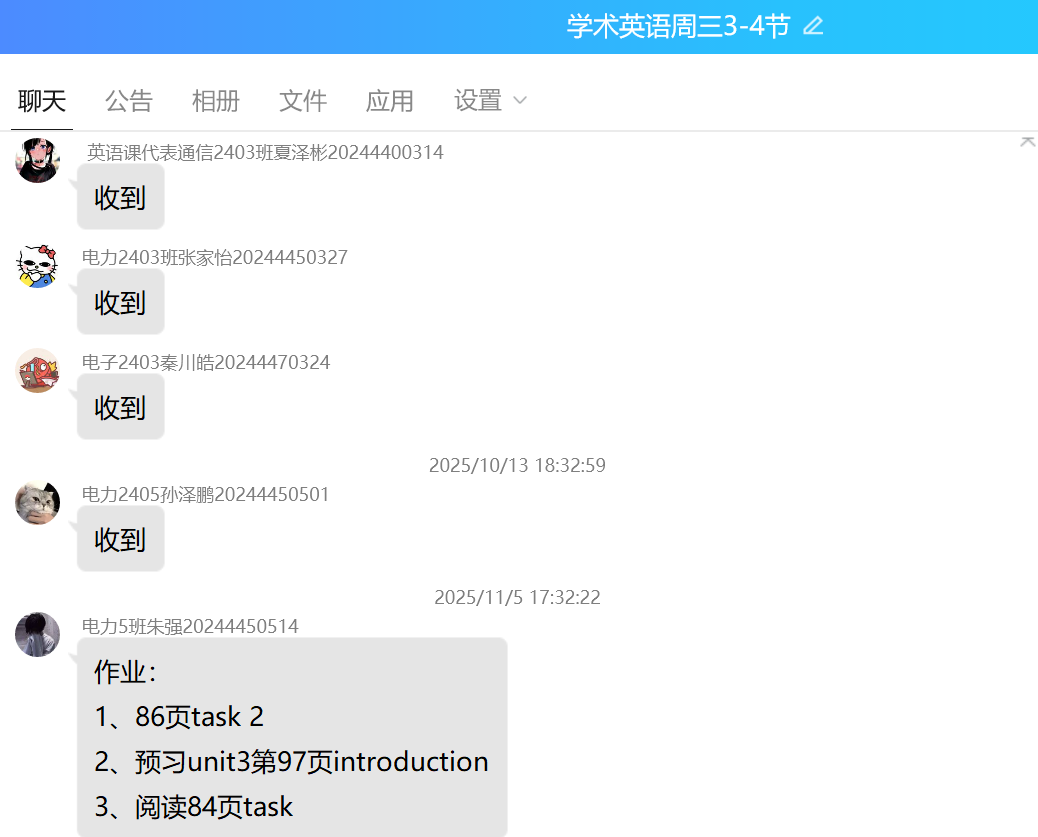
Task: Go to the 相册 tab
Action: click(216, 101)
